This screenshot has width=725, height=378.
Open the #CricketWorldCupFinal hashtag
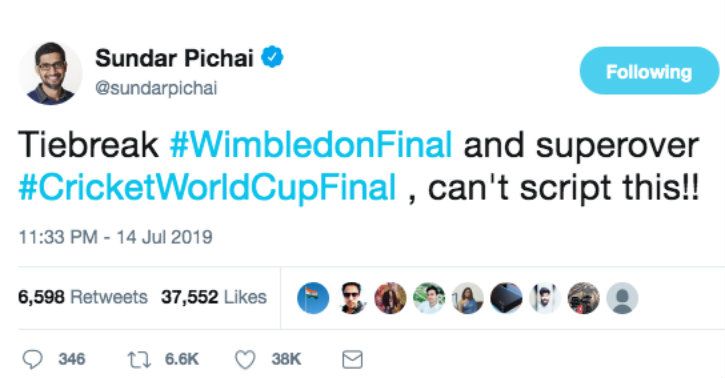[x=207, y=188]
